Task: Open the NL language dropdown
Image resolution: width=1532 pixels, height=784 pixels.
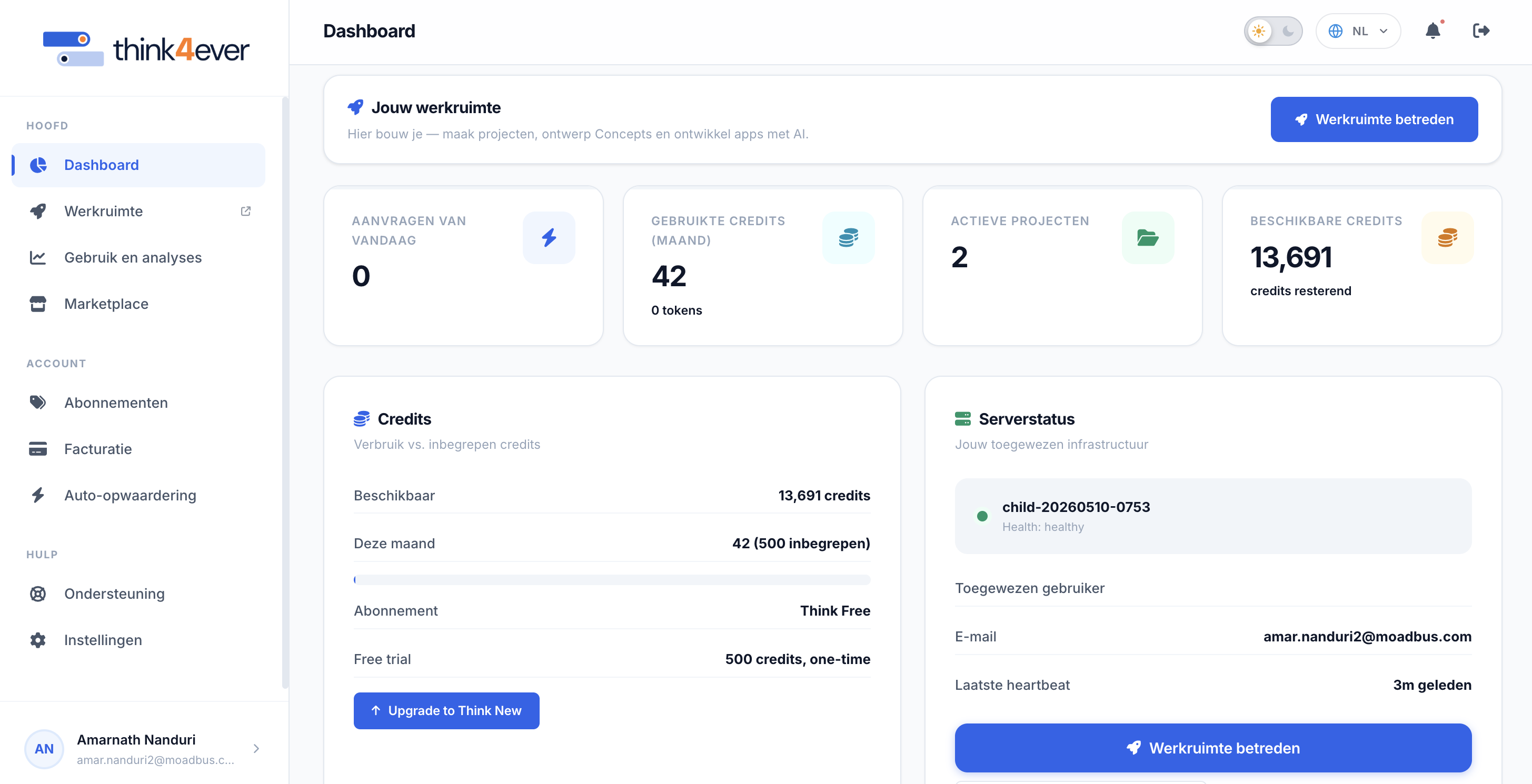Action: [x=1358, y=31]
